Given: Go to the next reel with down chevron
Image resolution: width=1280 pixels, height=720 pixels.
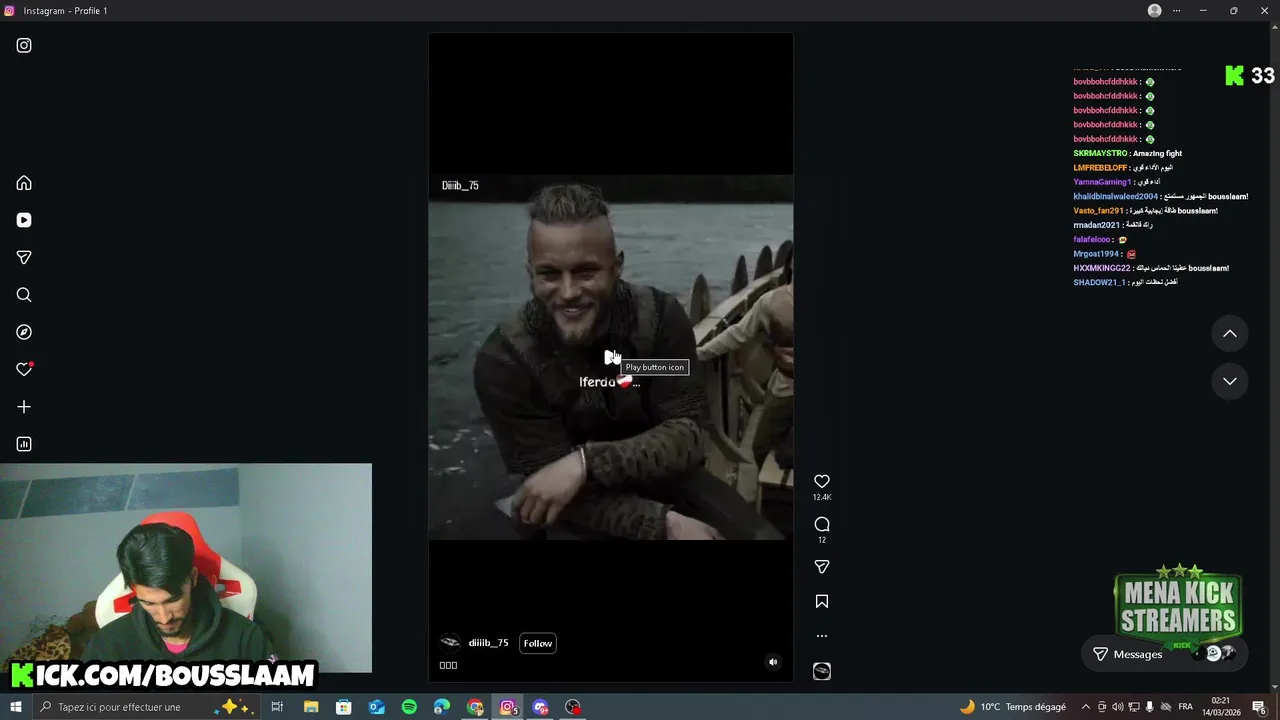Looking at the screenshot, I should point(1230,381).
